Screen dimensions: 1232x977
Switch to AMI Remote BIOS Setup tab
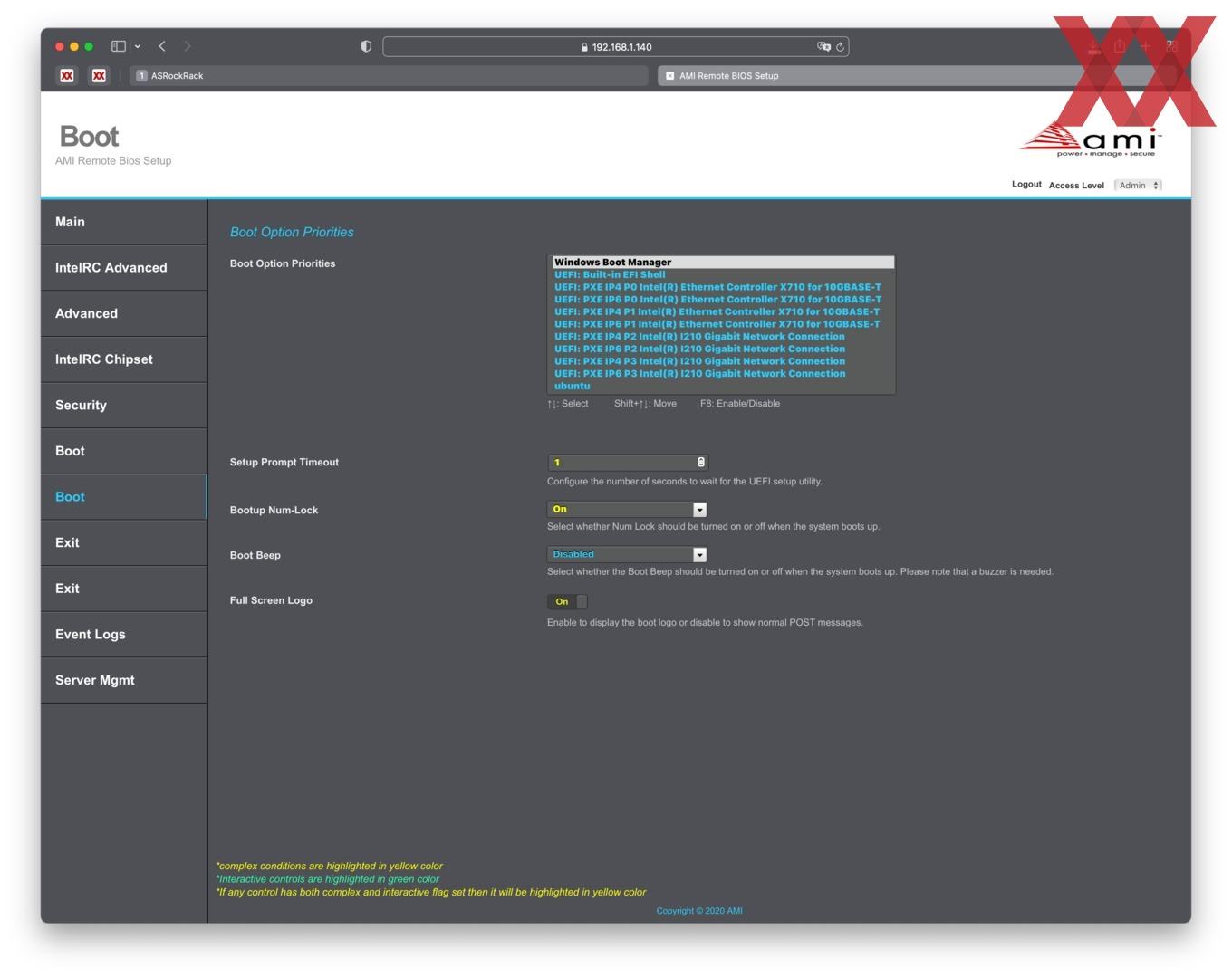pyautogui.click(x=917, y=76)
